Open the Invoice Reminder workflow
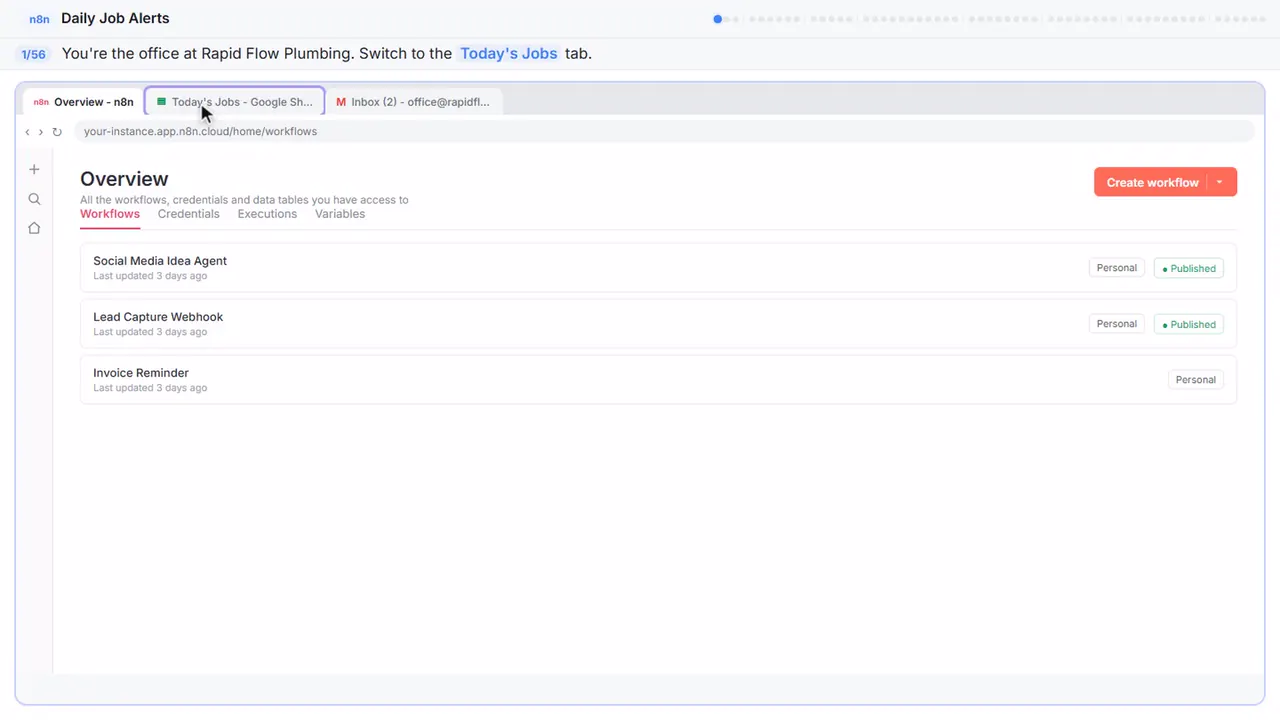The image size is (1280, 720). click(658, 380)
